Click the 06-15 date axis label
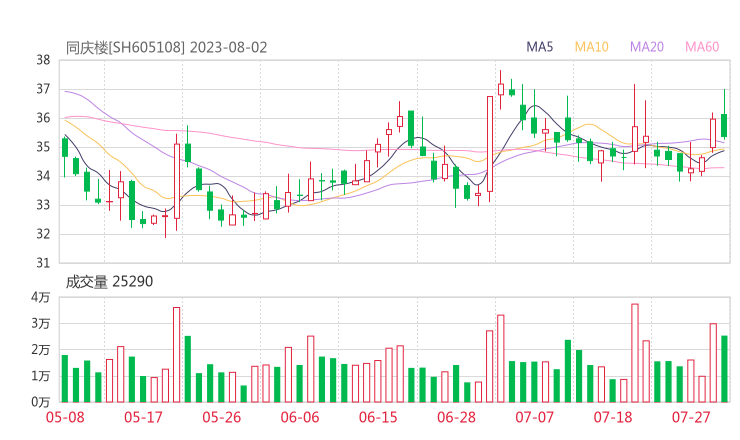 click(x=378, y=417)
